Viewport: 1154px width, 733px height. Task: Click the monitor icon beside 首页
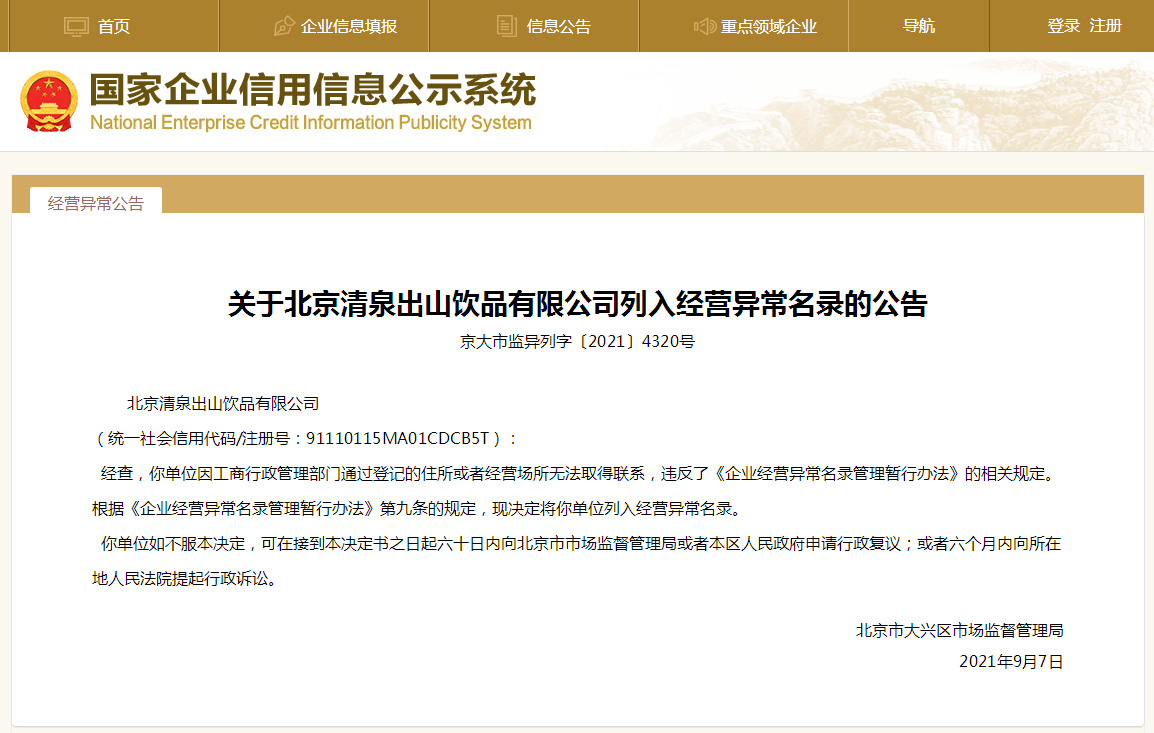click(x=76, y=26)
